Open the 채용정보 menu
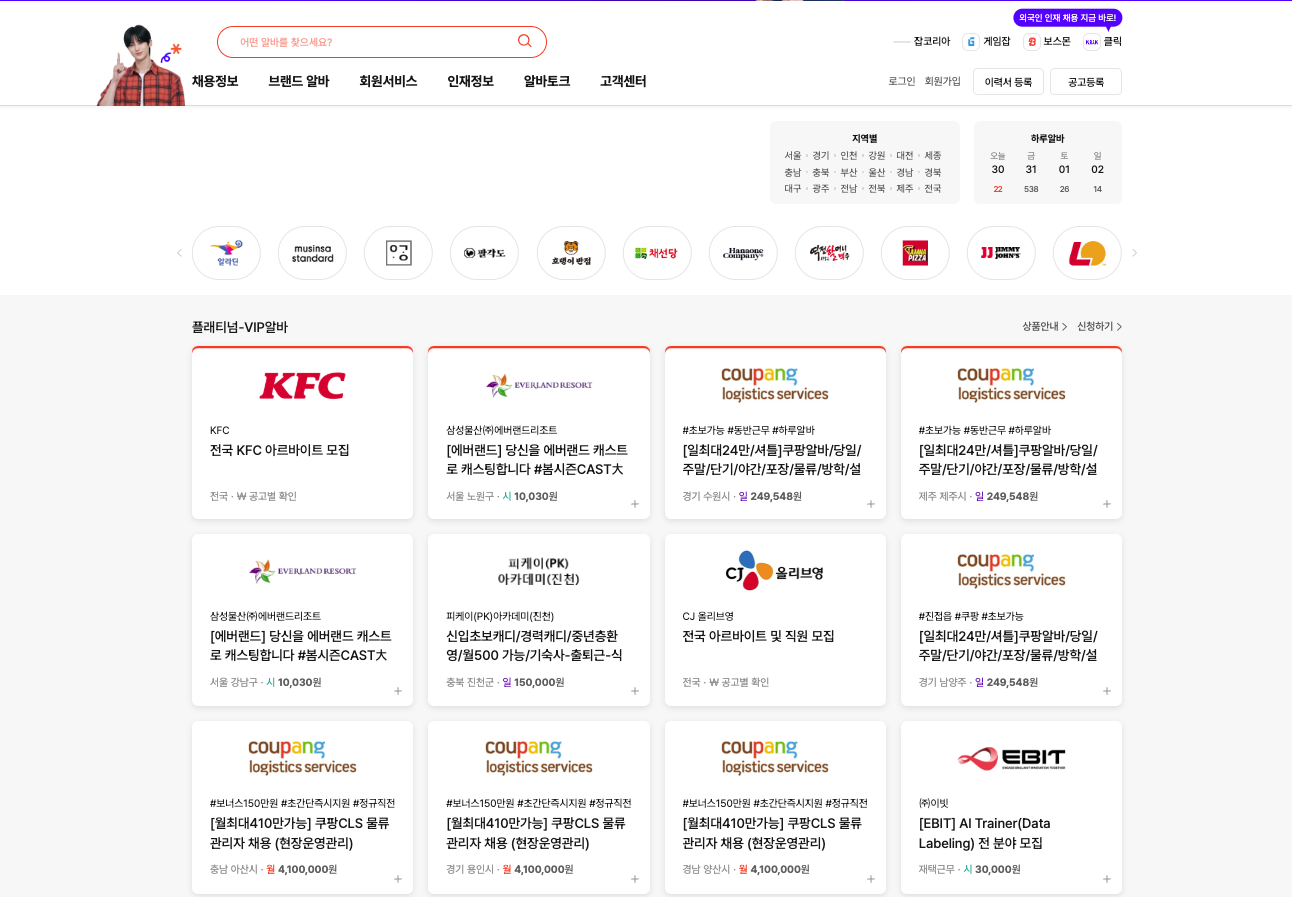Image resolution: width=1292 pixels, height=897 pixels. 215,81
